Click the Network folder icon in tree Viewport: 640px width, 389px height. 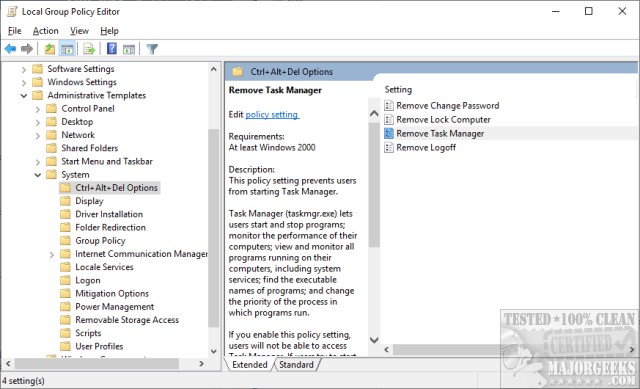(x=51, y=135)
